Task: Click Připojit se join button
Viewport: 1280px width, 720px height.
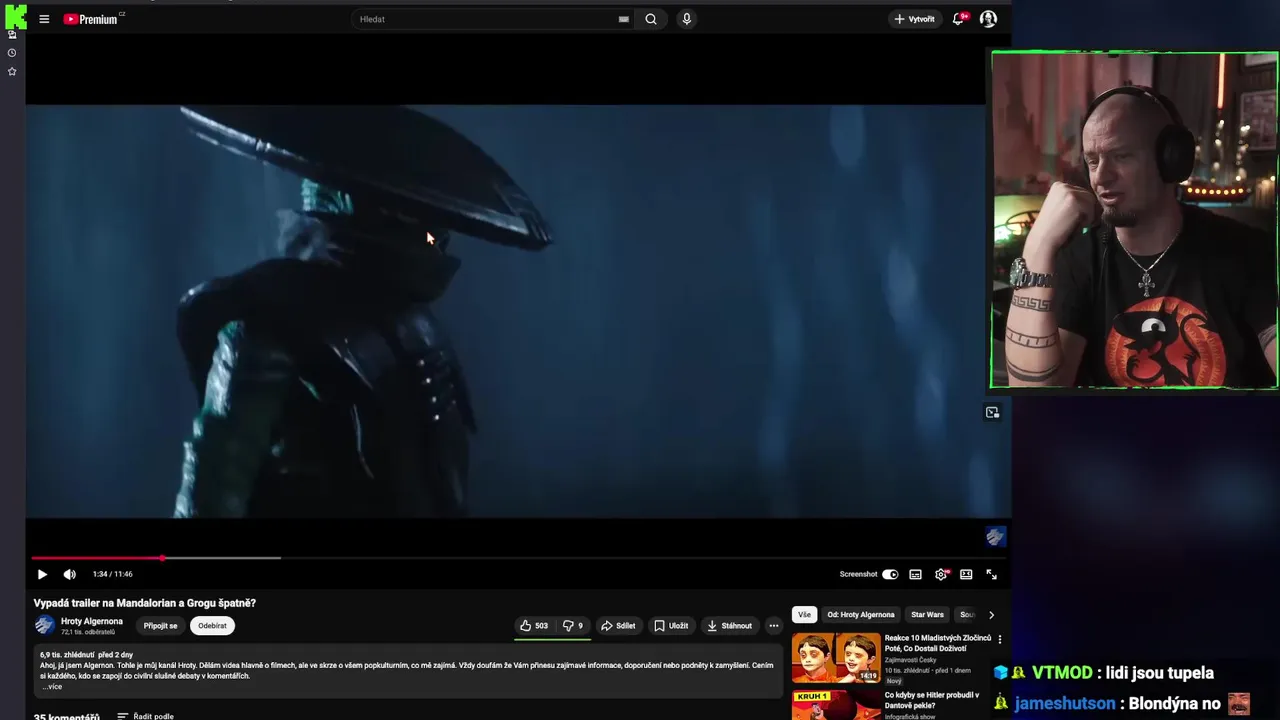Action: [x=160, y=626]
